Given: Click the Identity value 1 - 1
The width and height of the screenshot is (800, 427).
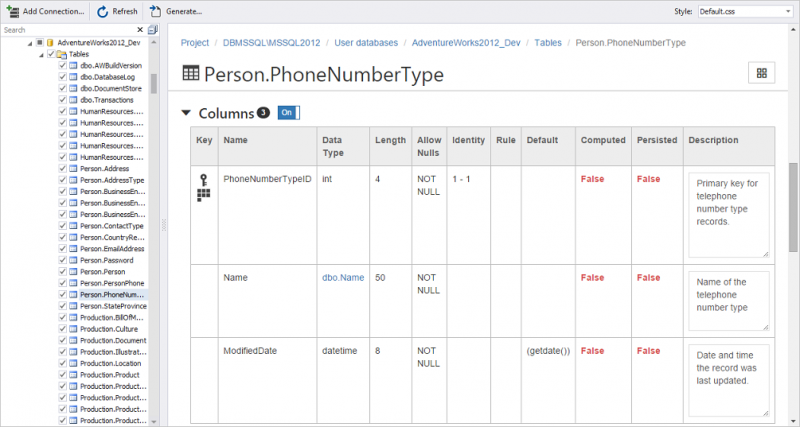Looking at the screenshot, I should tap(461, 179).
